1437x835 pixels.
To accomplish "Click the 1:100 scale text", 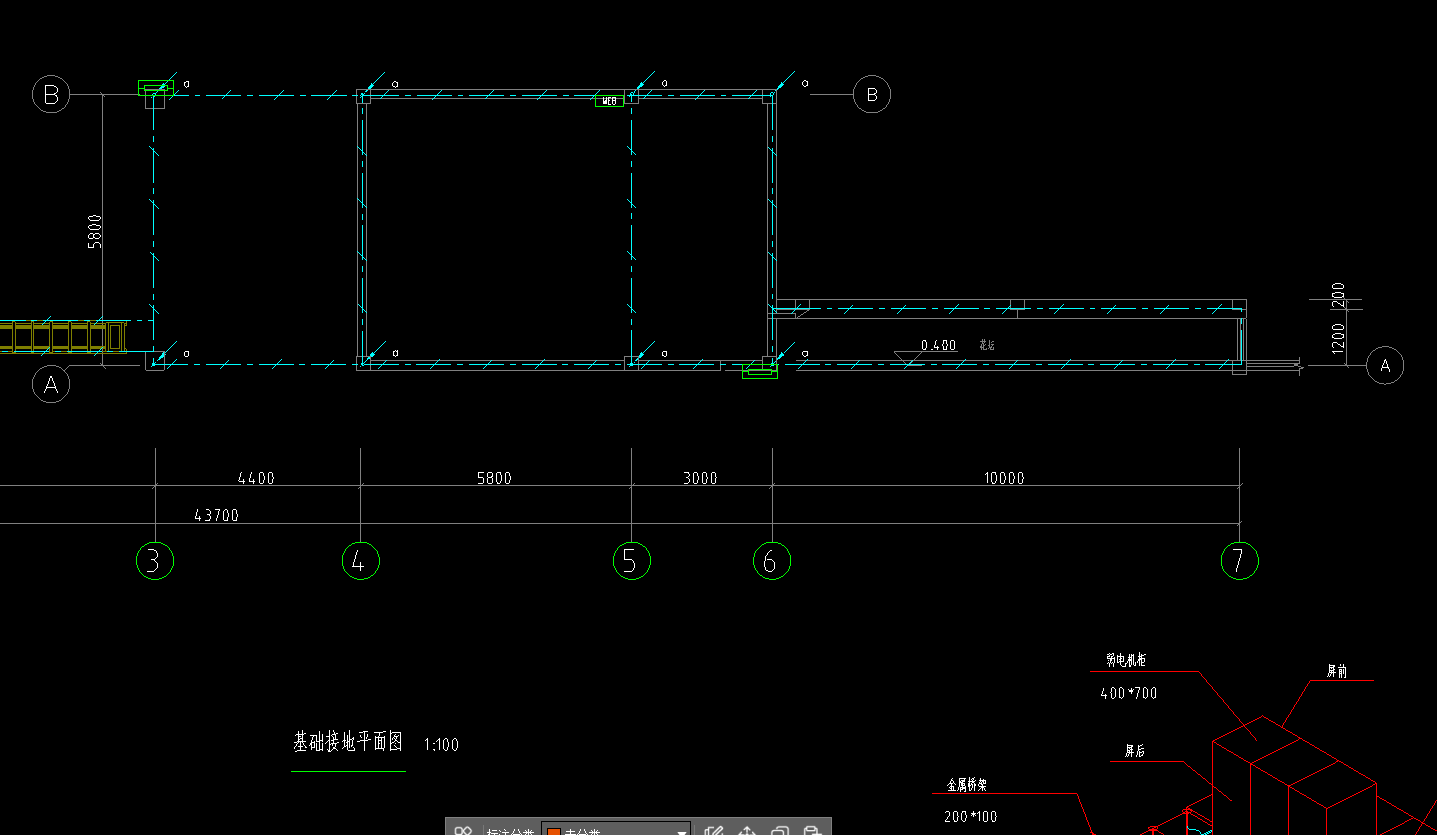I will point(441,745).
